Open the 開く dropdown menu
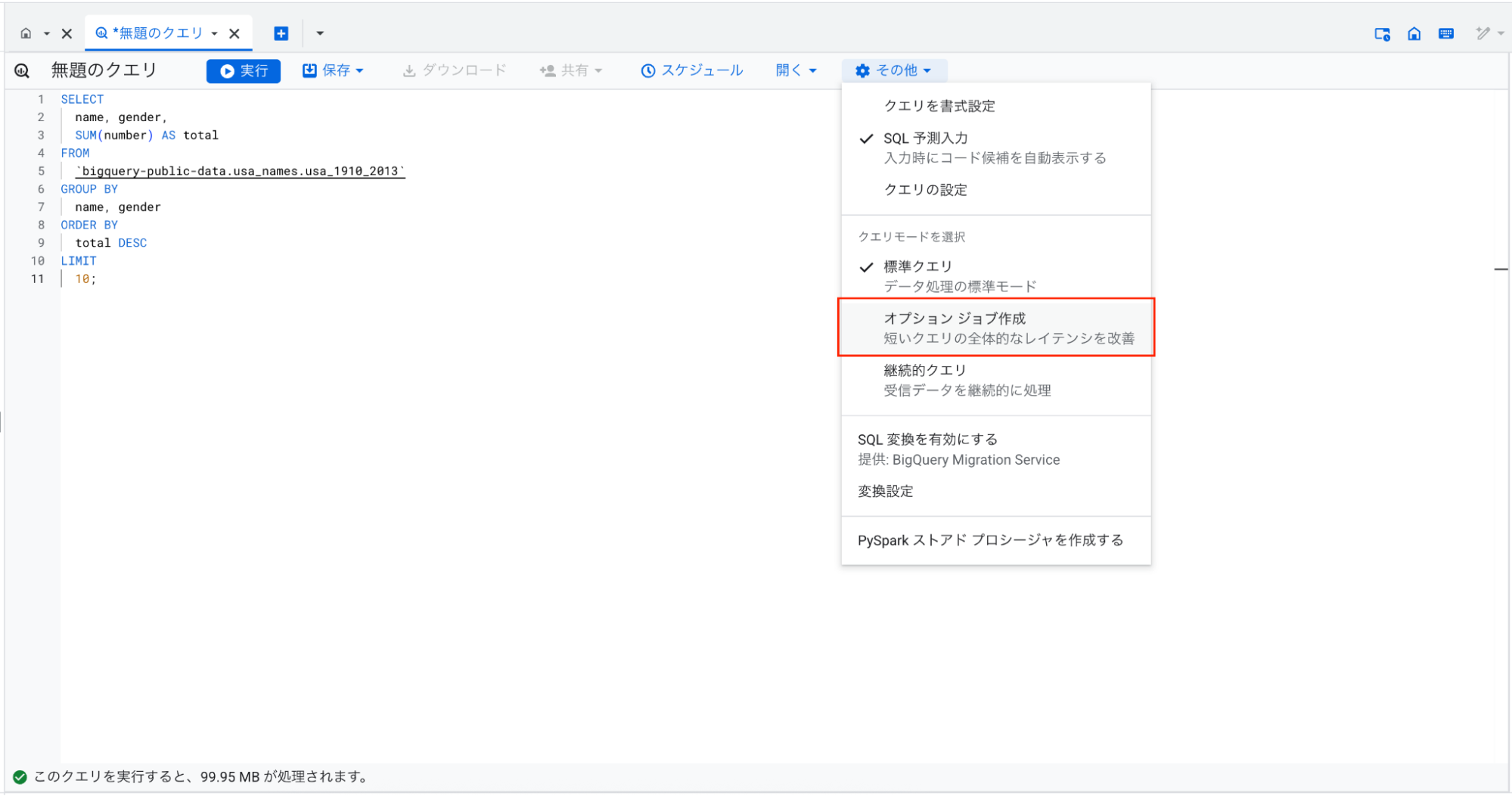Screen dimensions: 1512x796 (x=796, y=70)
